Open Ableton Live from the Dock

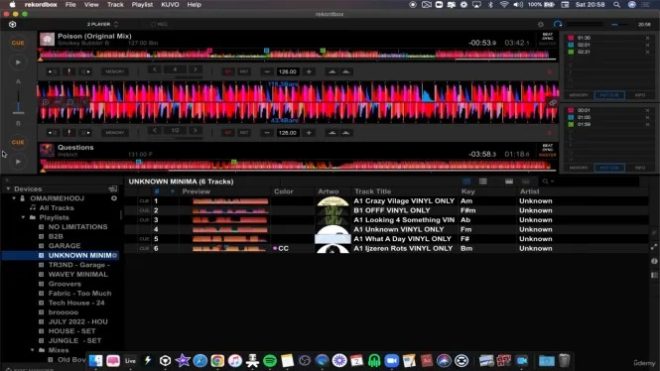tap(130, 360)
